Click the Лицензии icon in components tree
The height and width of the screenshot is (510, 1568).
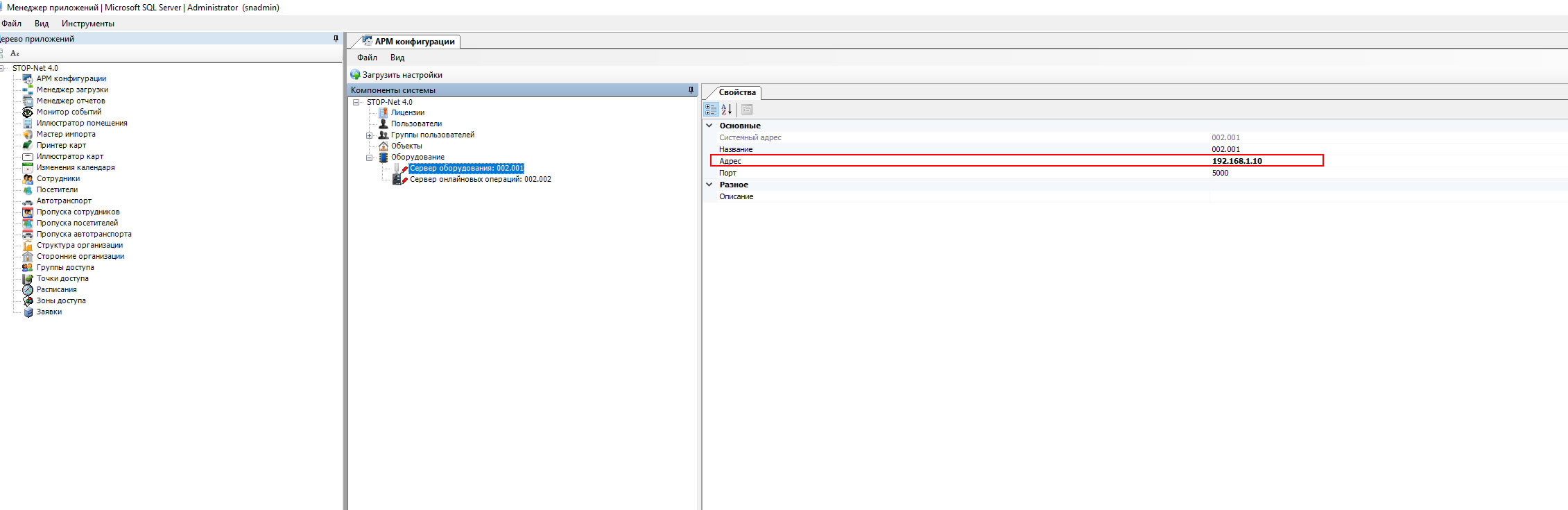coord(383,112)
